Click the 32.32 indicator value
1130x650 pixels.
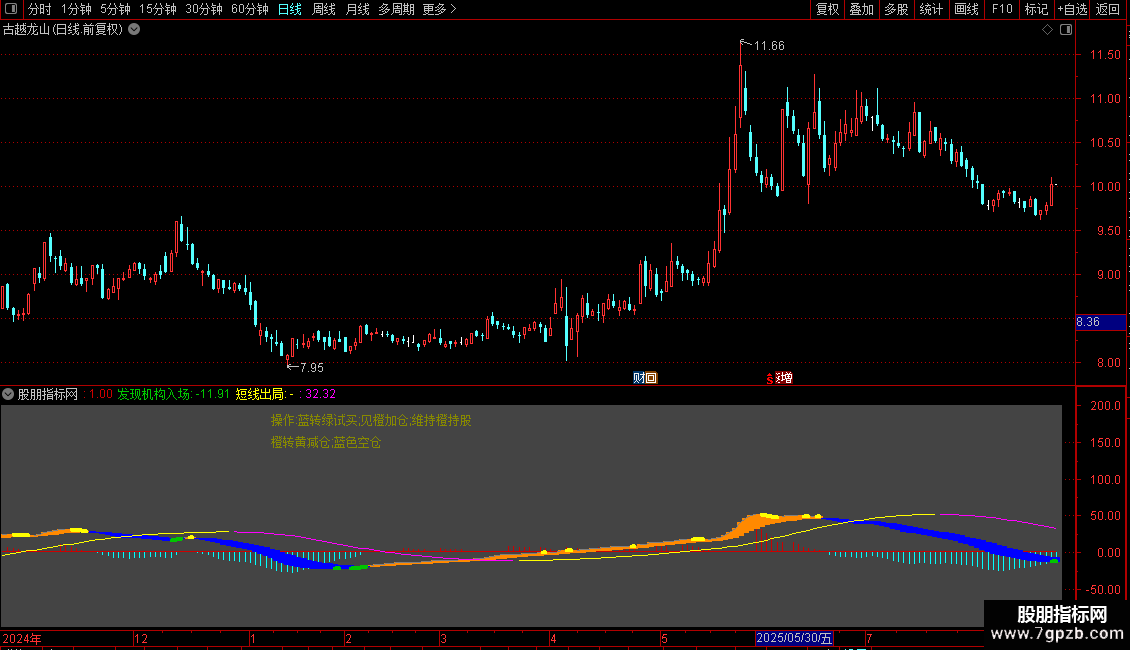point(321,394)
